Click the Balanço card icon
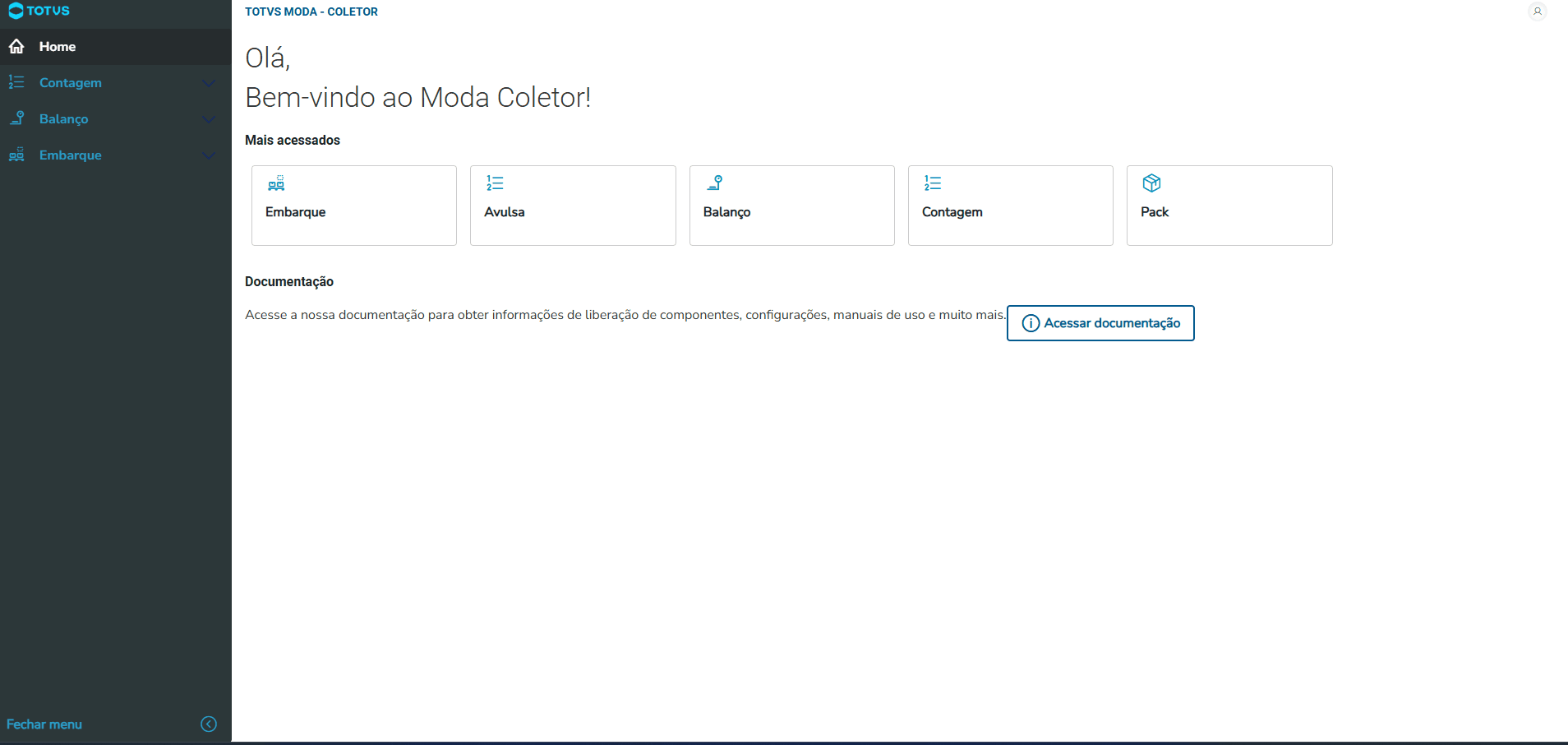Image resolution: width=1568 pixels, height=745 pixels. [x=714, y=183]
